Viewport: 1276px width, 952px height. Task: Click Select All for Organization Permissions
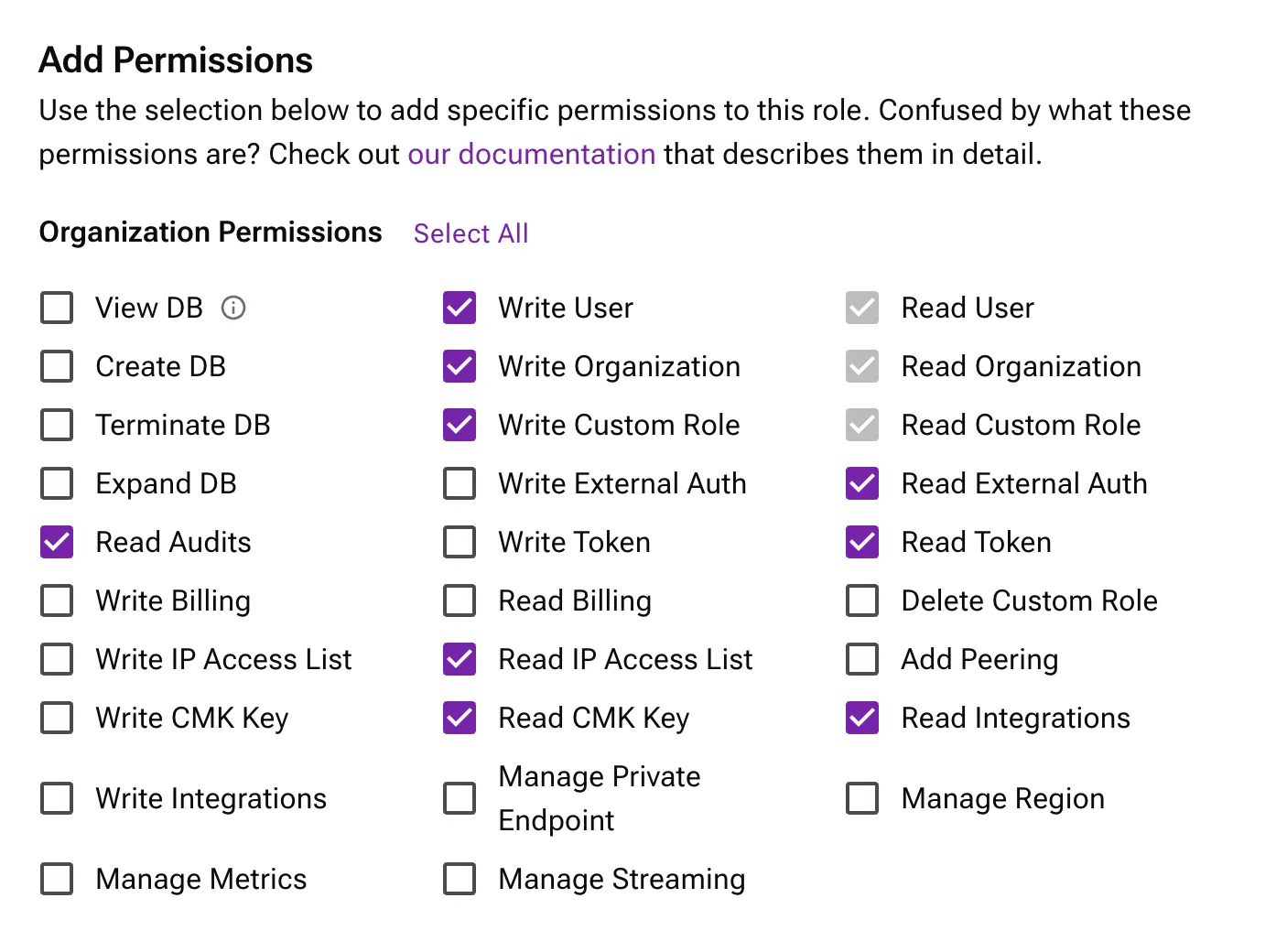[470, 233]
